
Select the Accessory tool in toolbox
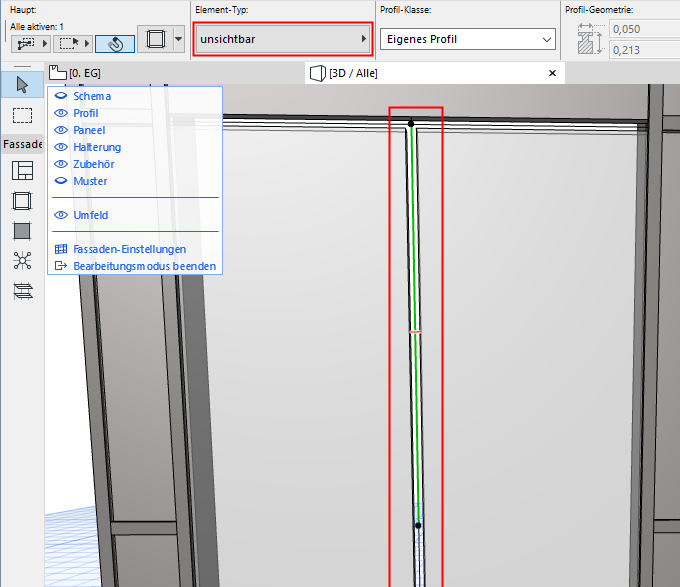23,291
